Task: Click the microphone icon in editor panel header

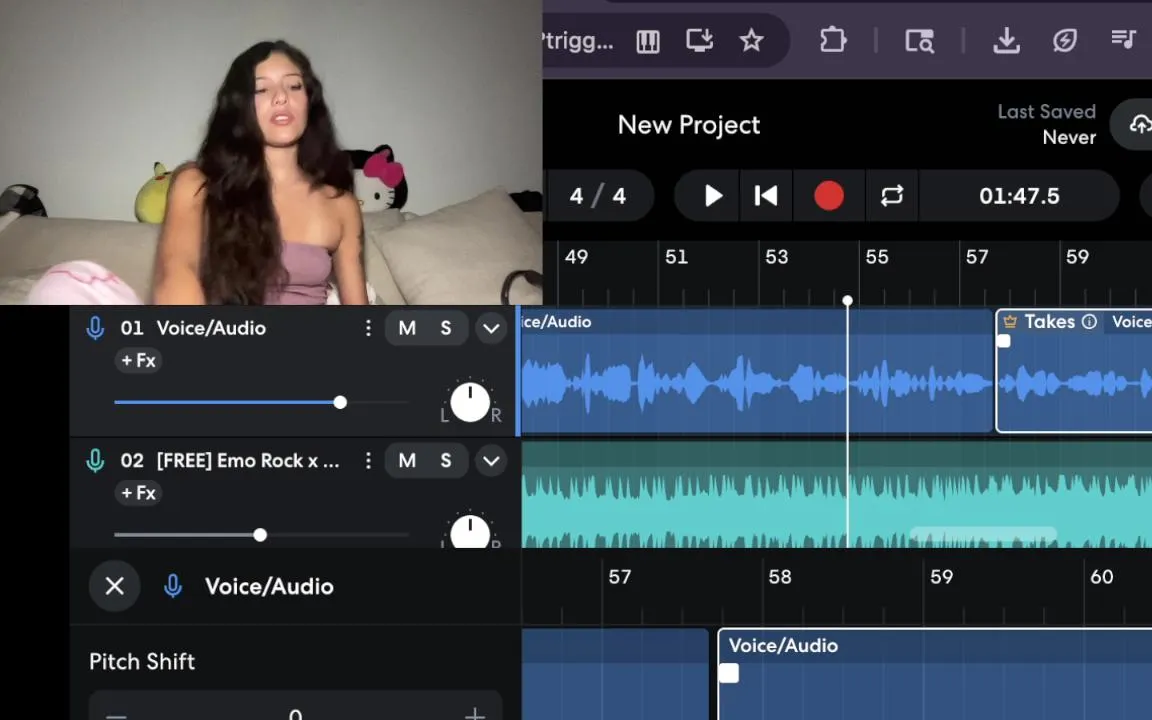Action: pos(173,586)
